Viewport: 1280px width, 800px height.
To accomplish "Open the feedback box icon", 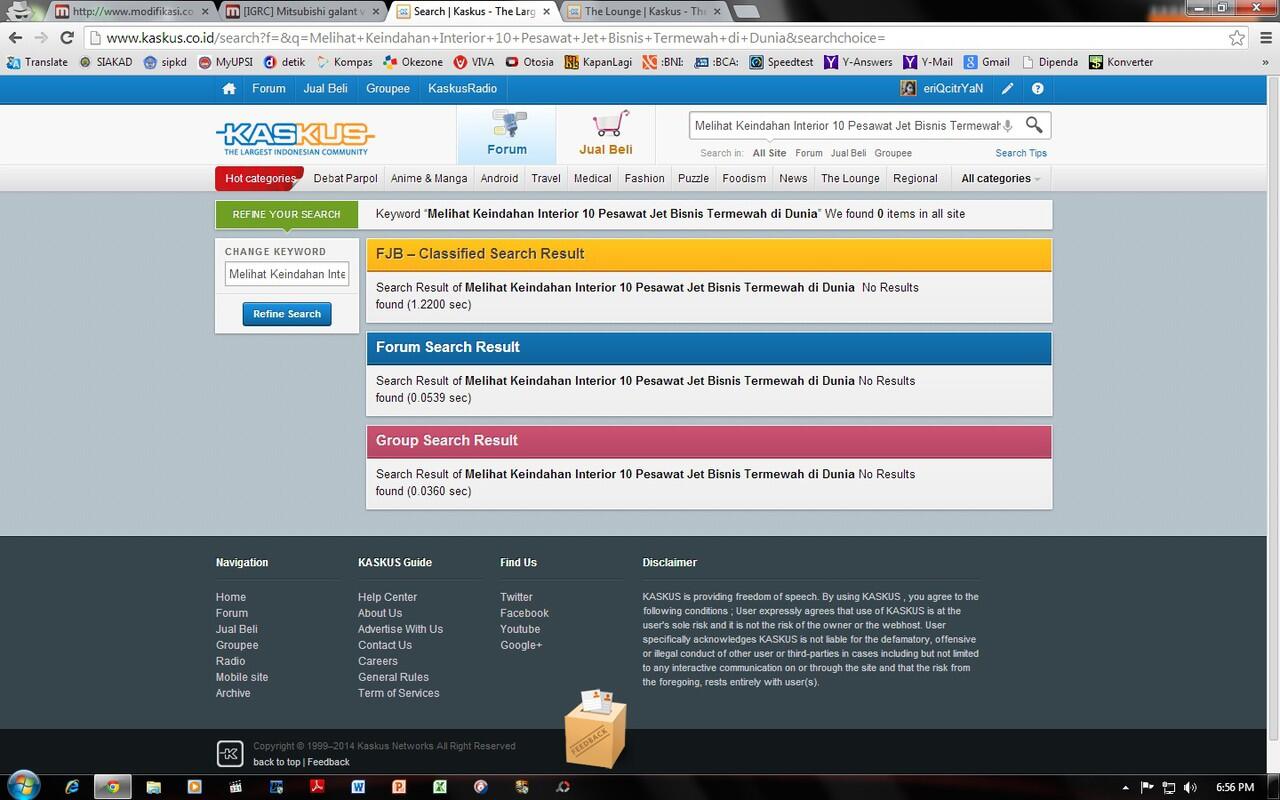I will (x=596, y=728).
